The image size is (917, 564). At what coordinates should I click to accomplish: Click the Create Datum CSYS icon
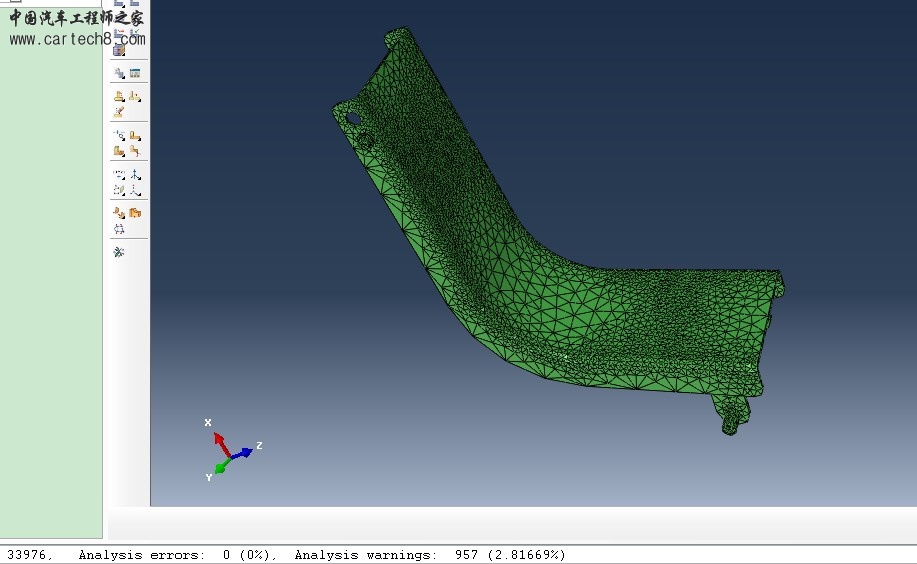[135, 189]
